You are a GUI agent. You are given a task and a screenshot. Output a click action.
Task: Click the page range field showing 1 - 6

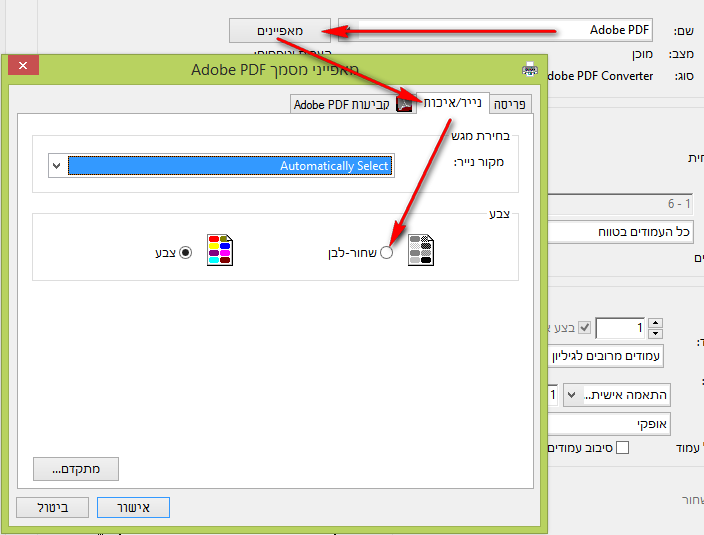click(620, 204)
